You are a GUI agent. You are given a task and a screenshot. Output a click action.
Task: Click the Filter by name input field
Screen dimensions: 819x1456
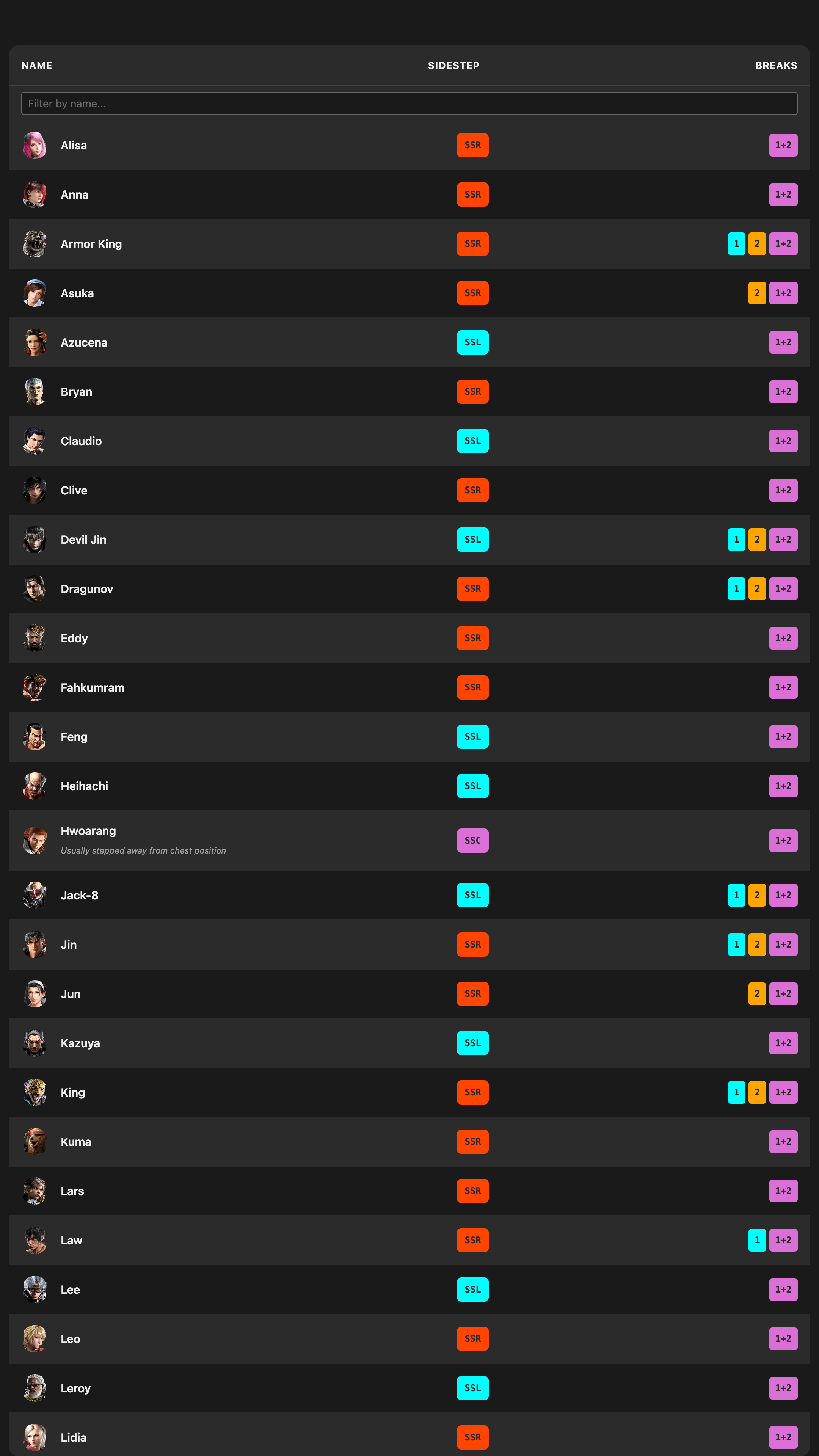coord(409,104)
